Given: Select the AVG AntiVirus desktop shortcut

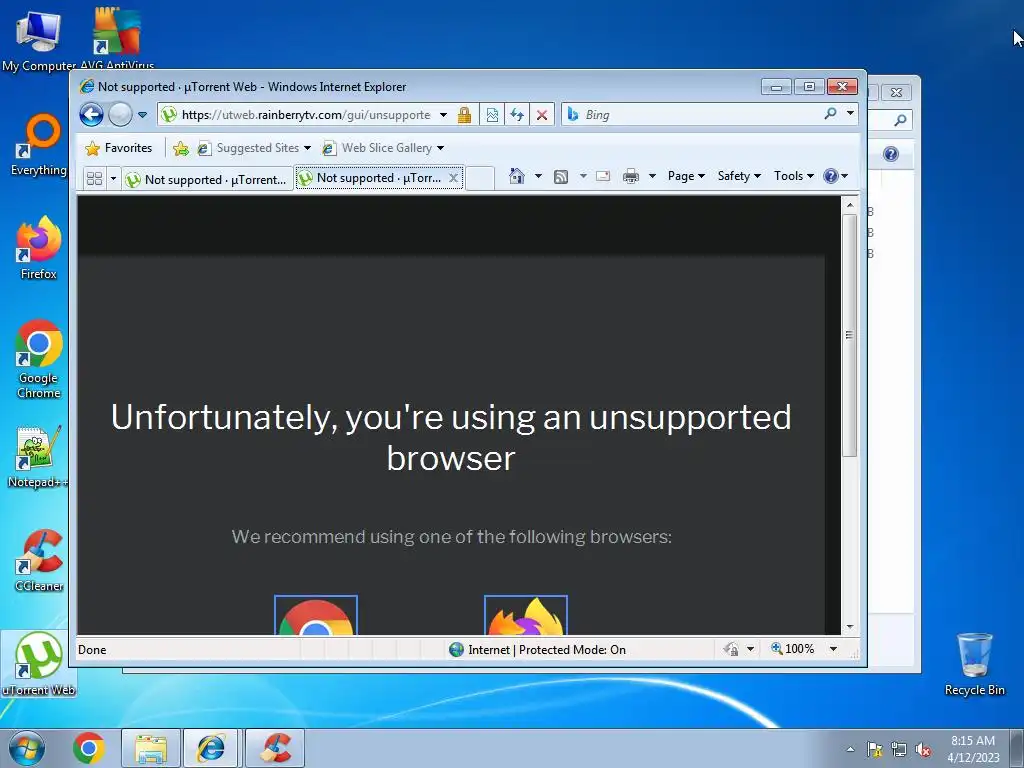Looking at the screenshot, I should point(117,38).
